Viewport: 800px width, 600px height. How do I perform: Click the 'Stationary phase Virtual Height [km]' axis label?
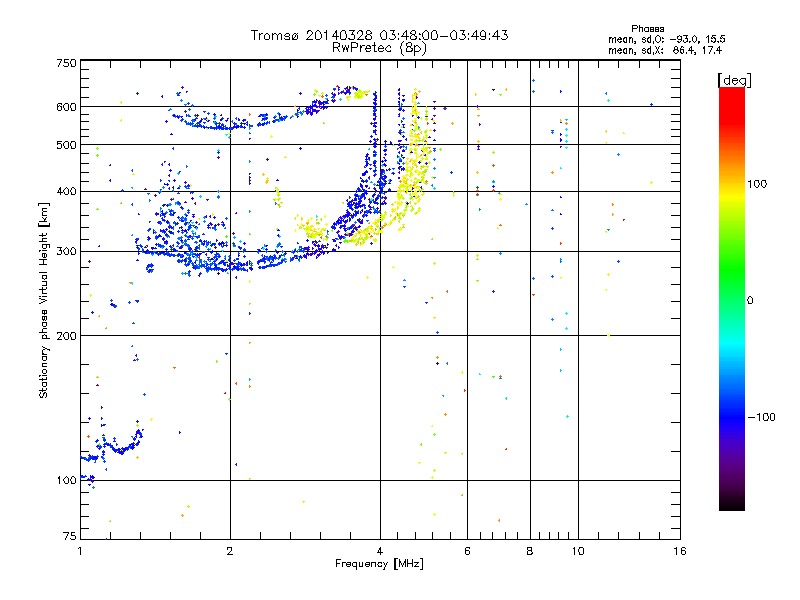pos(43,300)
